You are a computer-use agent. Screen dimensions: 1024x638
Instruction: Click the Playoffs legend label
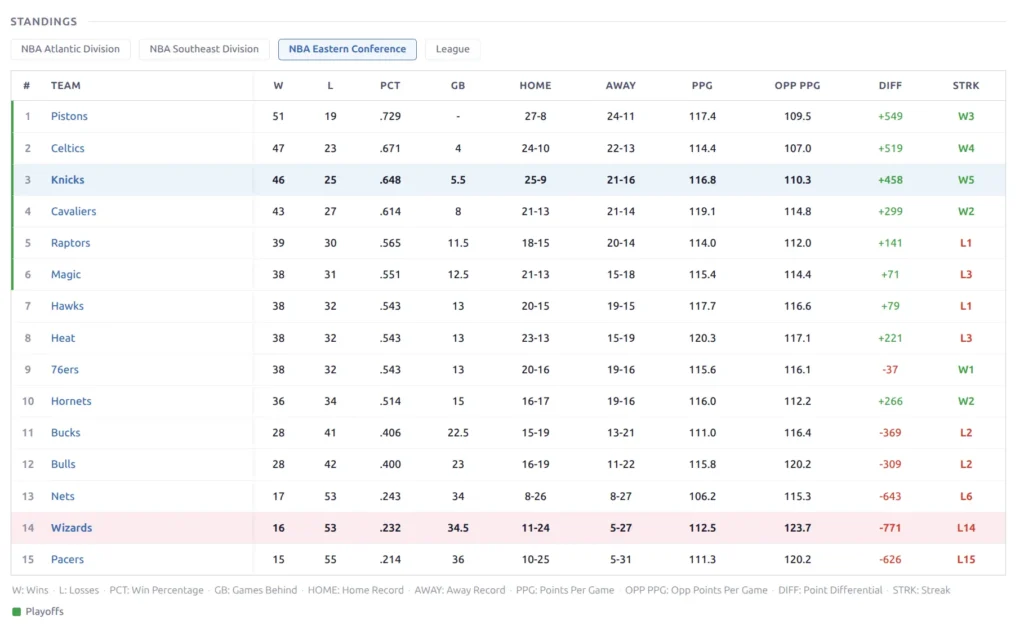pos(44,612)
